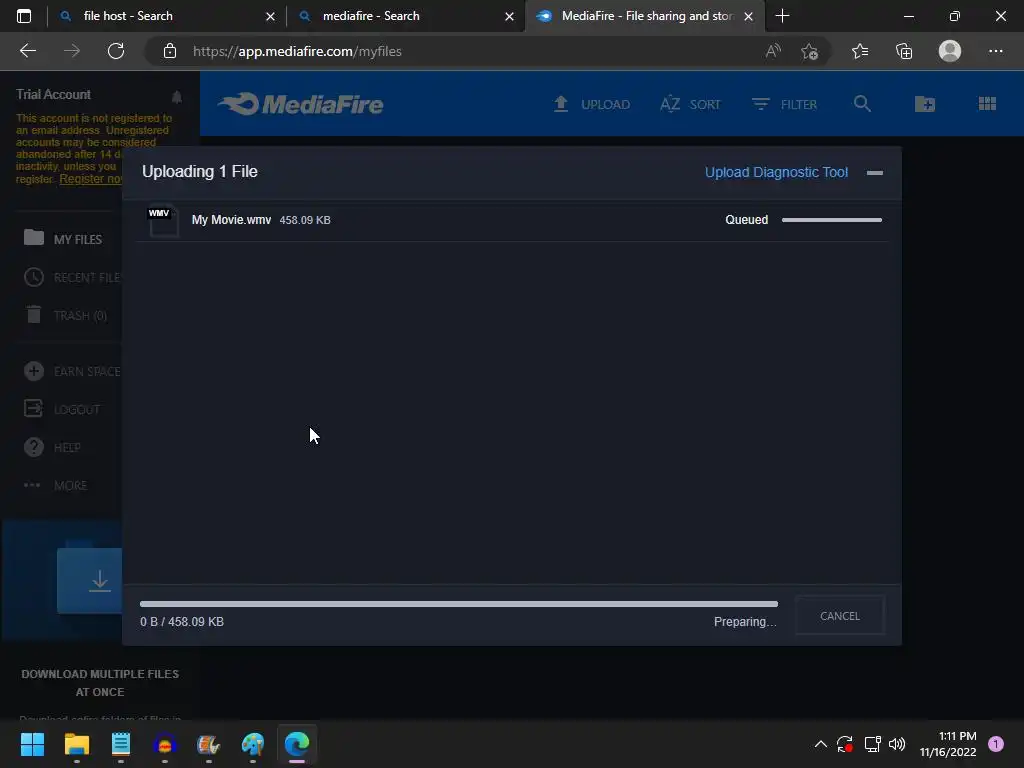This screenshot has height=768, width=1024.
Task: Click the search magnifier in MediaFire header
Action: [x=862, y=104]
